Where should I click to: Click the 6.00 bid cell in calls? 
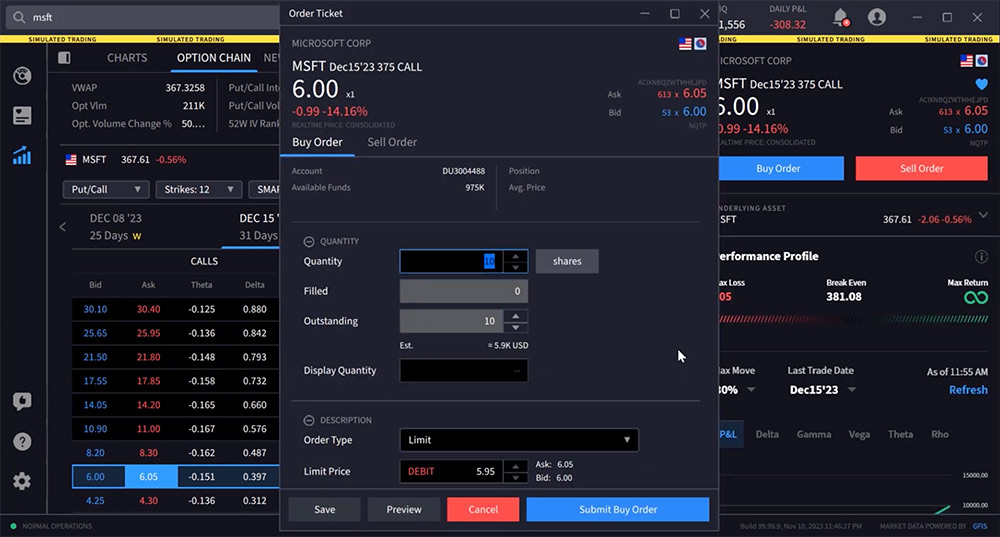pyautogui.click(x=98, y=476)
